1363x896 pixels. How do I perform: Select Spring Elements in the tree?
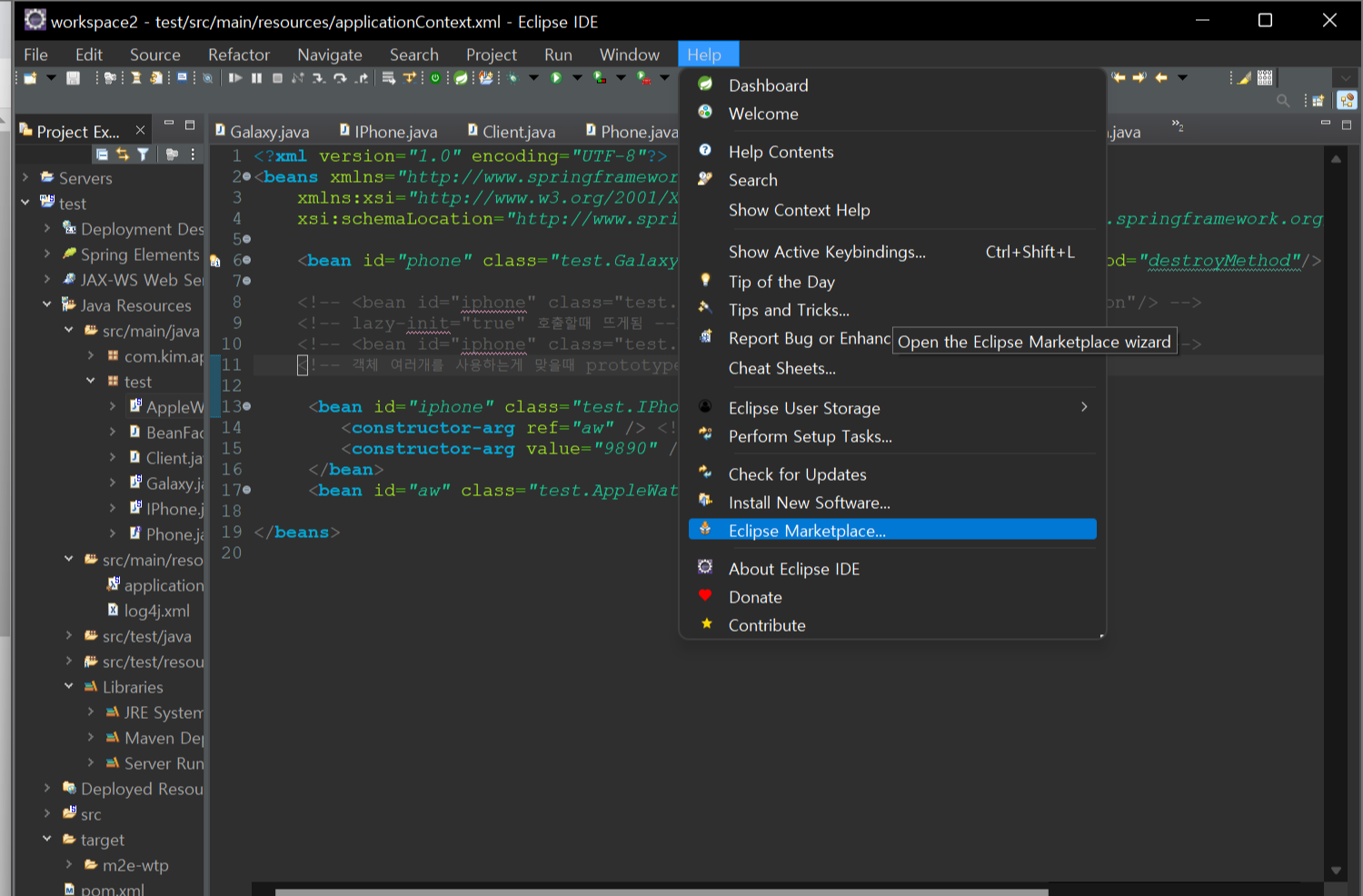pos(131,254)
